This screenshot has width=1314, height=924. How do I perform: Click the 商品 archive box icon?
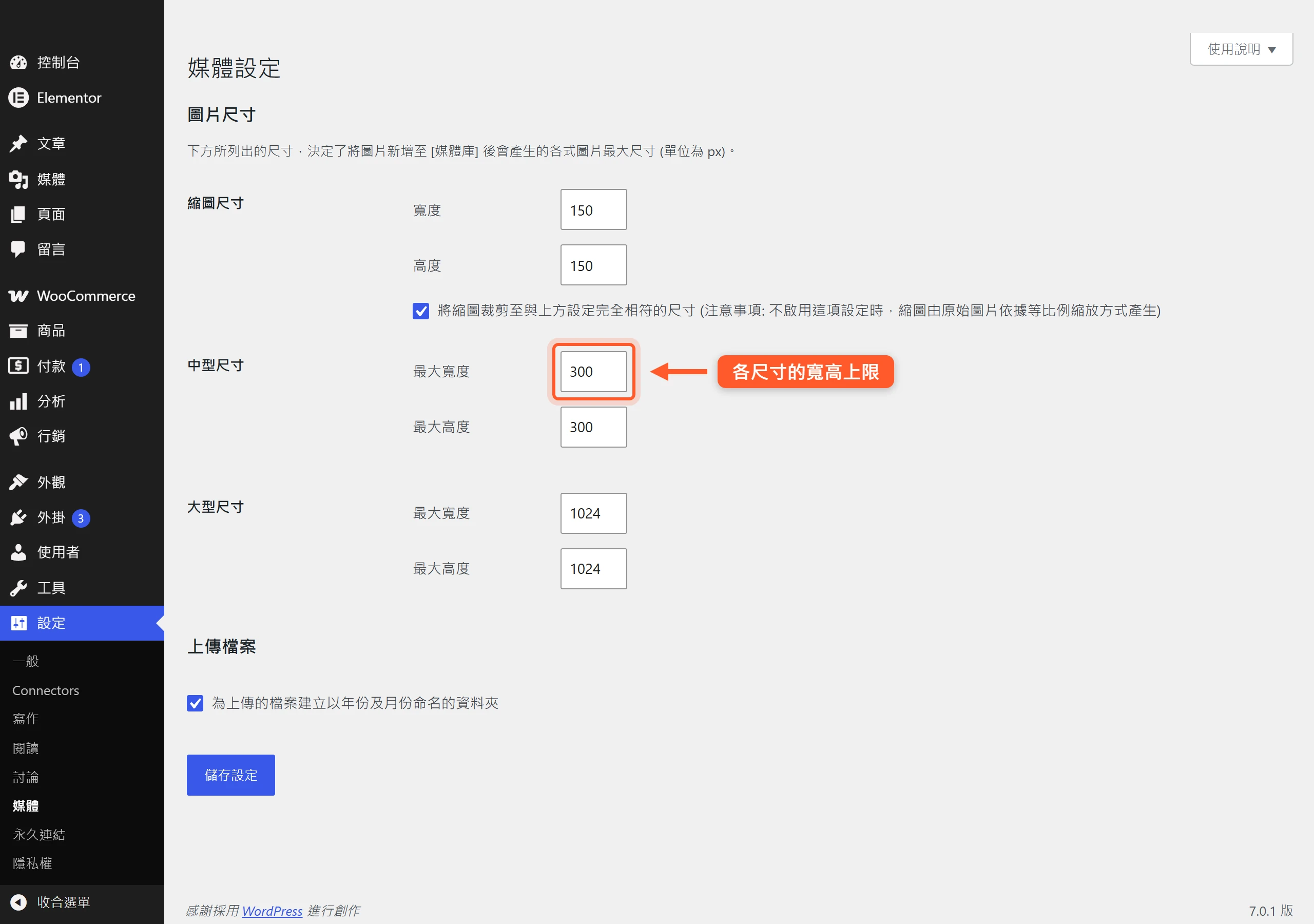pyautogui.click(x=18, y=331)
